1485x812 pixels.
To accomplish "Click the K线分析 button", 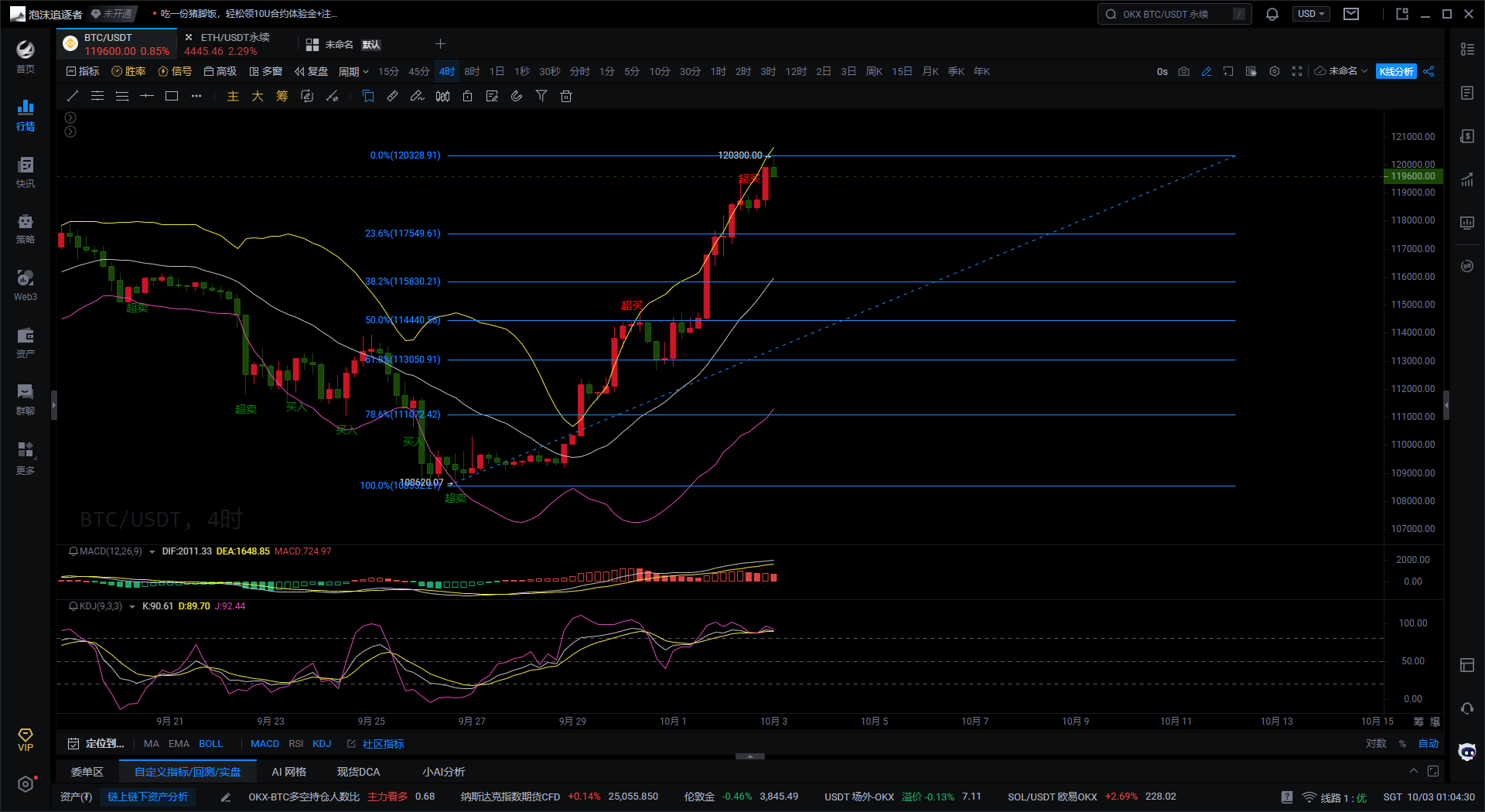I will (x=1396, y=71).
